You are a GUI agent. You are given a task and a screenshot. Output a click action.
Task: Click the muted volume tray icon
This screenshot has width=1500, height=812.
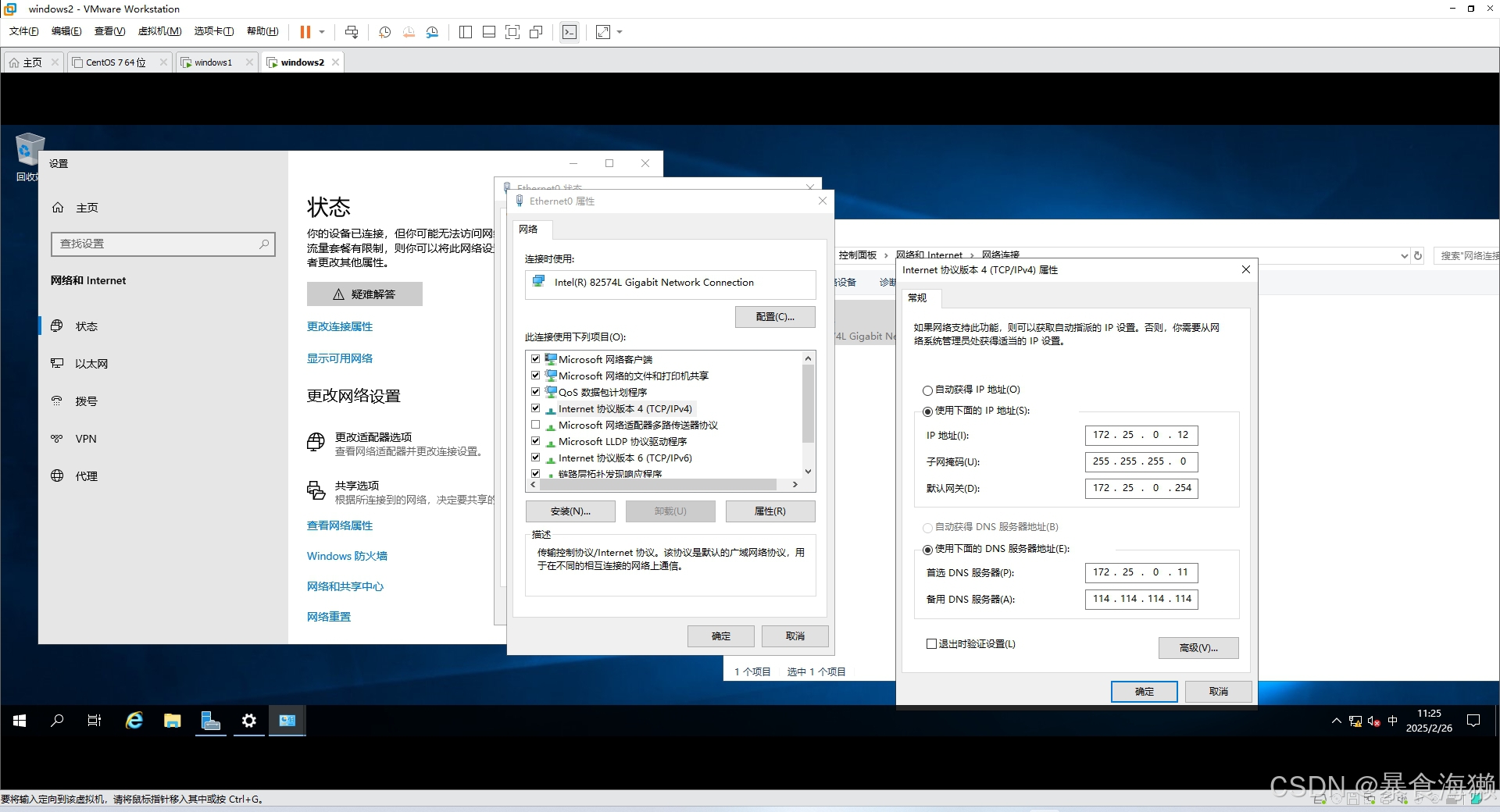pyautogui.click(x=1373, y=721)
